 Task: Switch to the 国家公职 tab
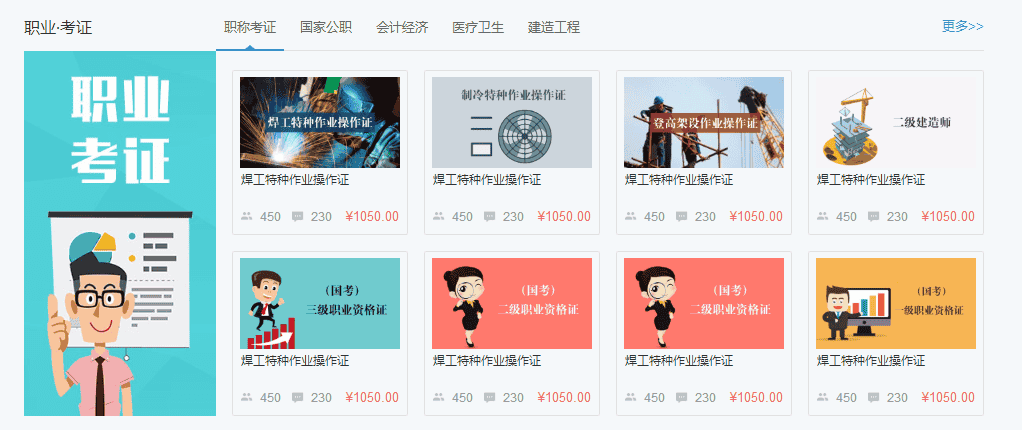(x=326, y=27)
